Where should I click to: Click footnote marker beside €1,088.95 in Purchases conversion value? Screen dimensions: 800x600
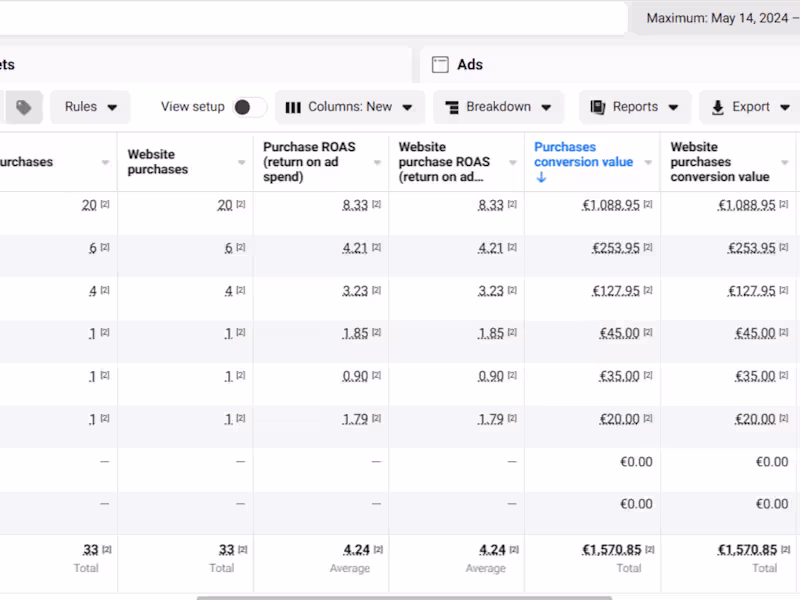(647, 205)
